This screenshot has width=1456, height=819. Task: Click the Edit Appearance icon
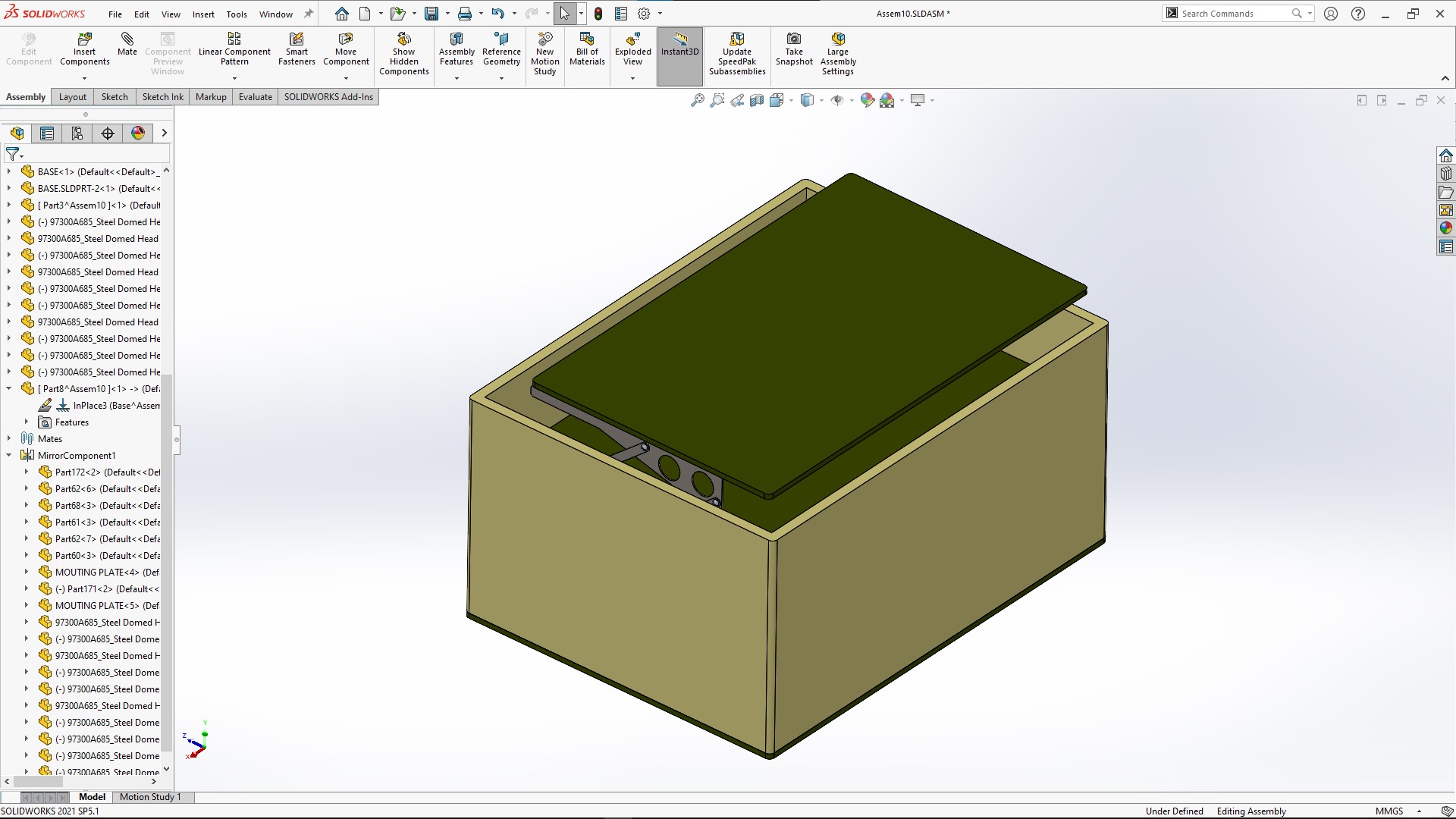(x=868, y=99)
